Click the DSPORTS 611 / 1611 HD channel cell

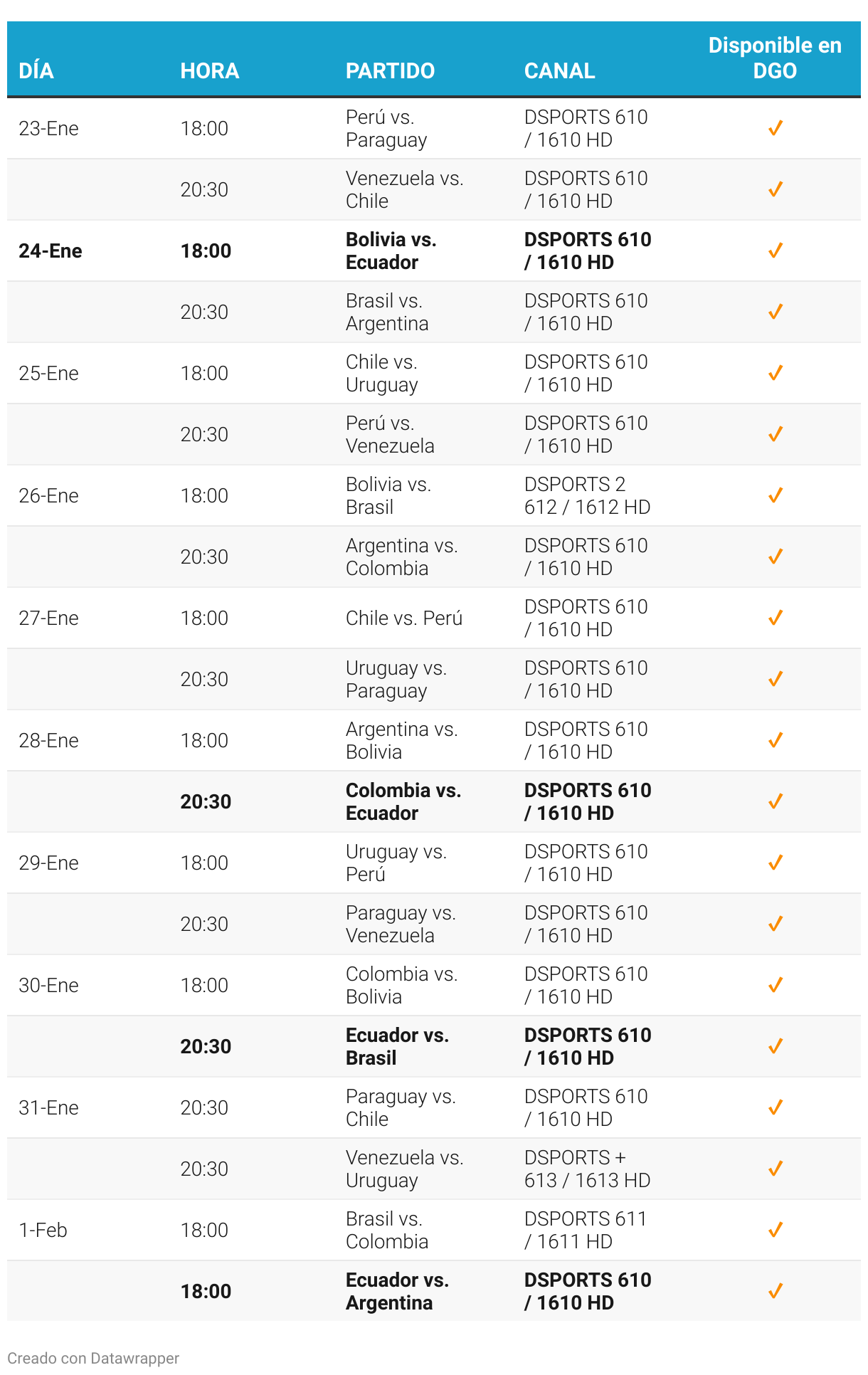tap(586, 1230)
